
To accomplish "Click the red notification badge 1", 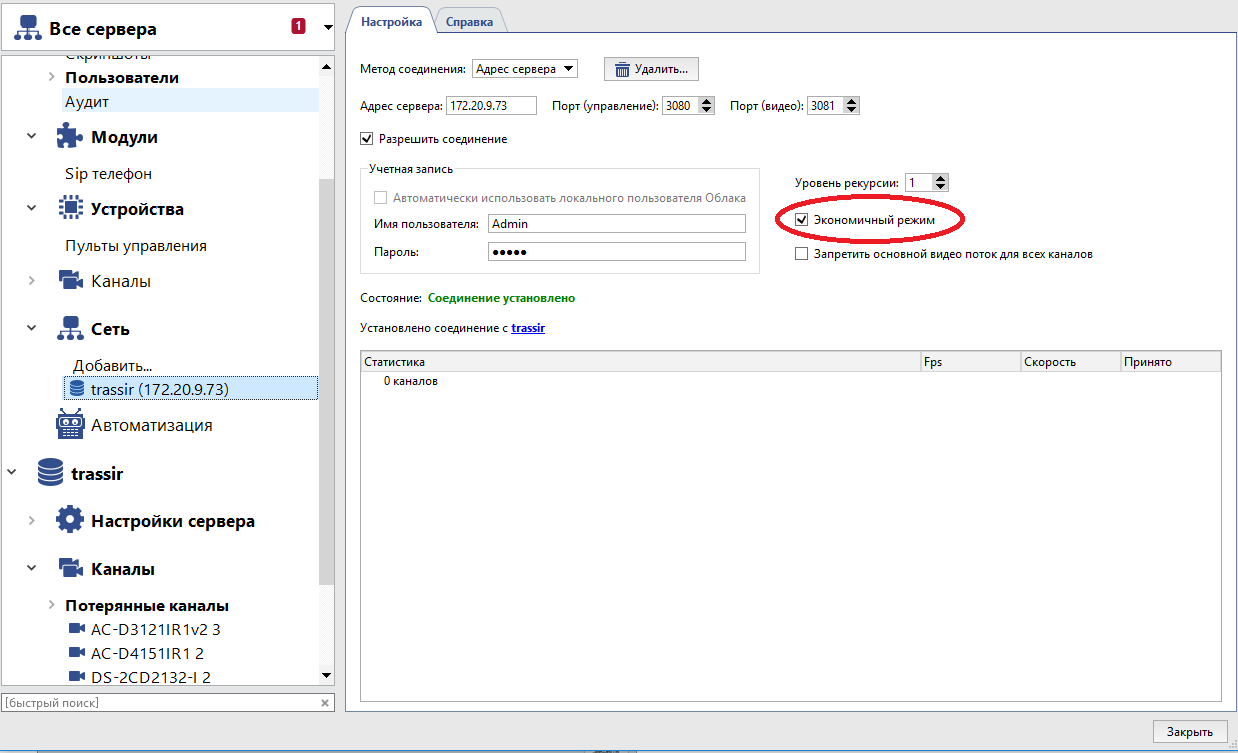I will [x=298, y=26].
